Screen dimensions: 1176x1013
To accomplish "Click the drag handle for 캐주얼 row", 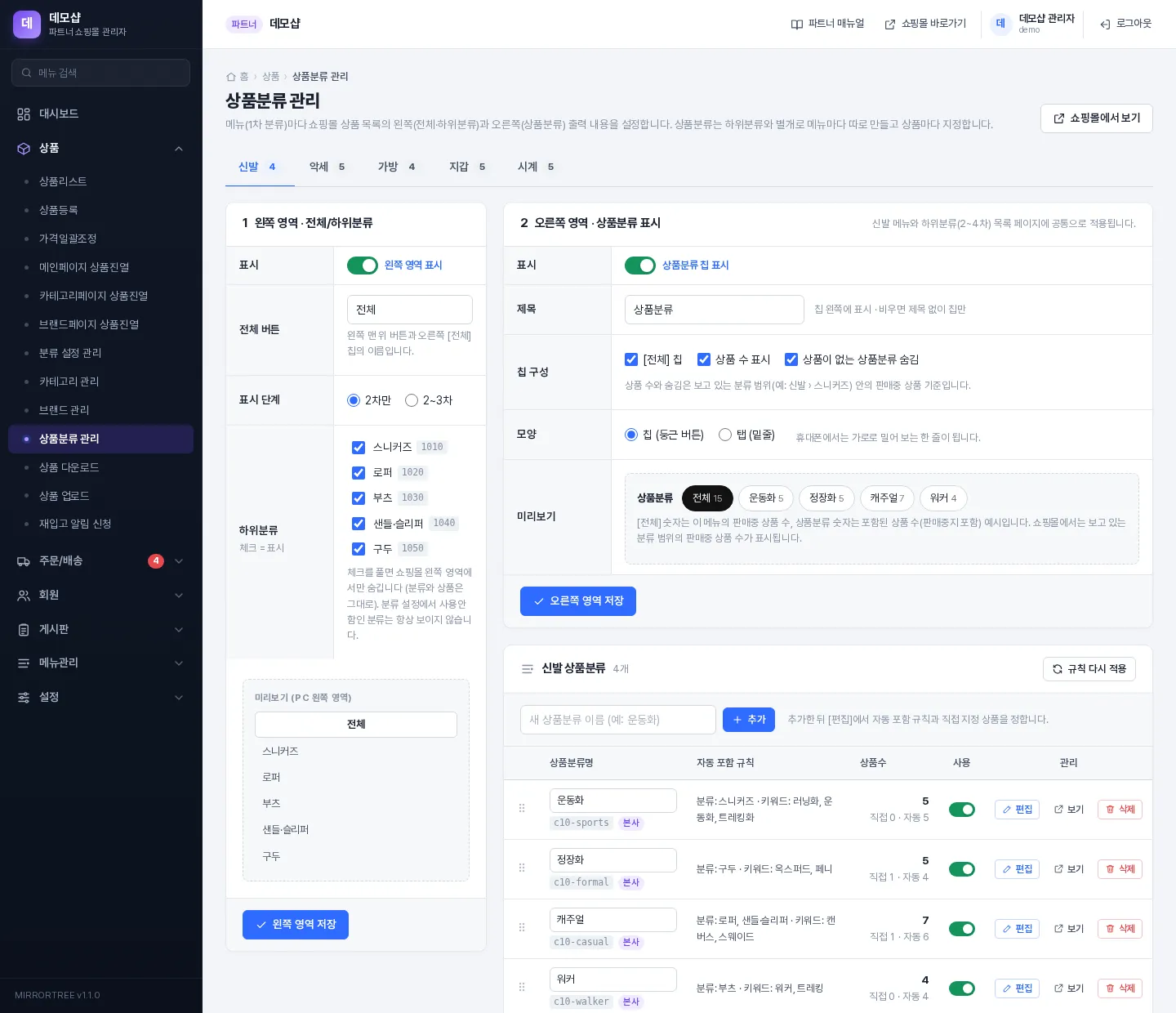I will 522,928.
